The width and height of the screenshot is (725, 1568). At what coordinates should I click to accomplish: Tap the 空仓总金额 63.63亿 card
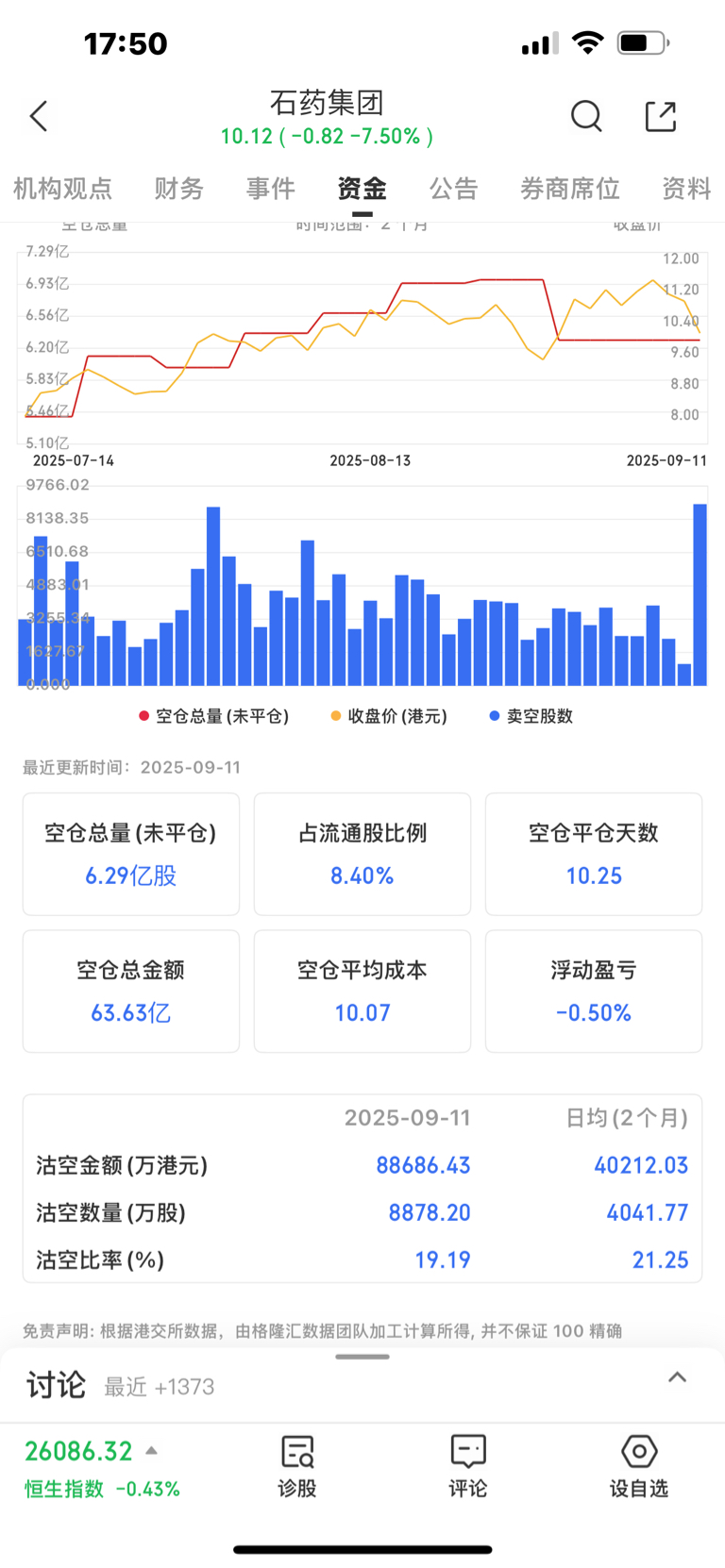[x=131, y=991]
